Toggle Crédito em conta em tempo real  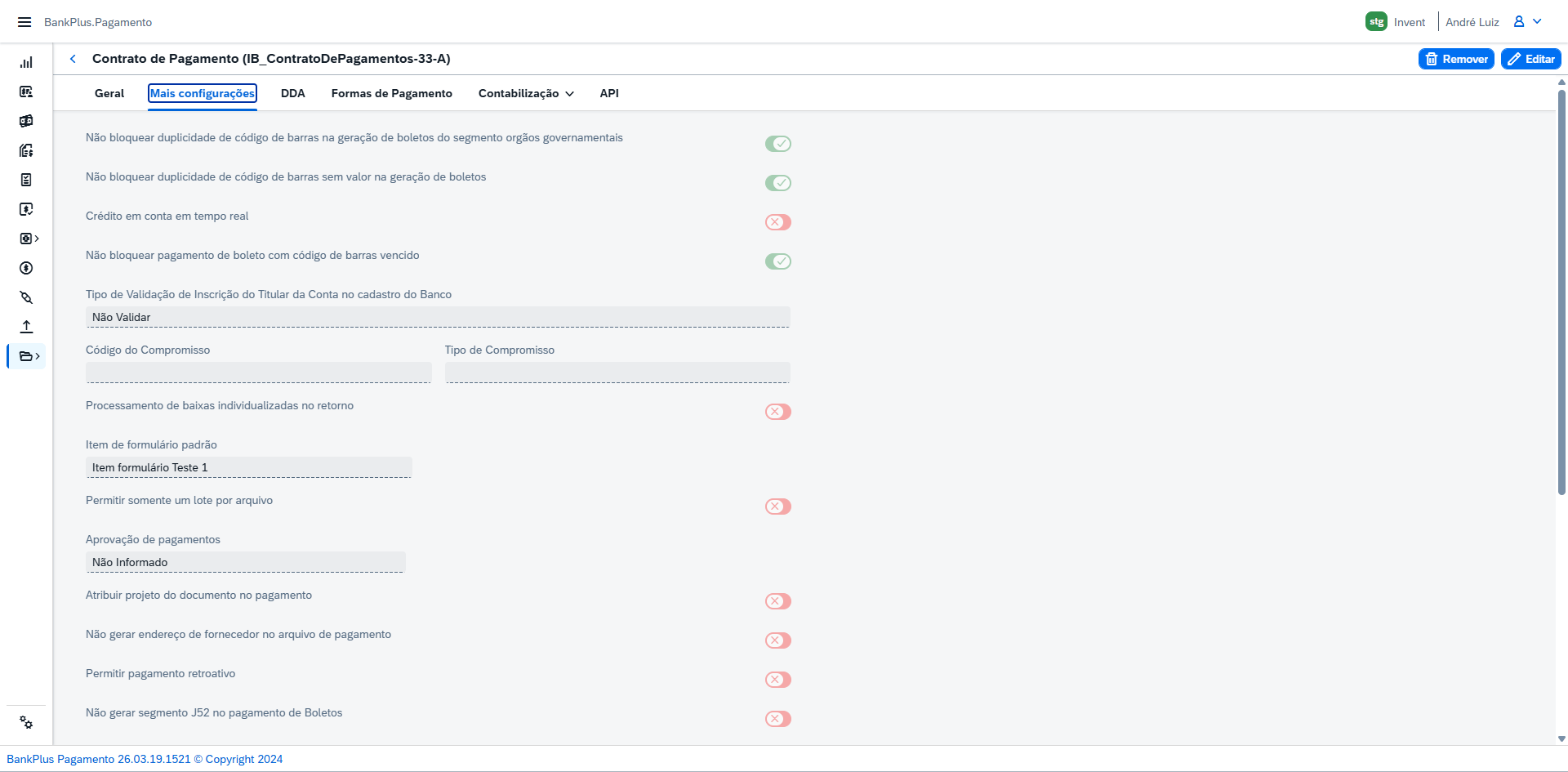(778, 222)
